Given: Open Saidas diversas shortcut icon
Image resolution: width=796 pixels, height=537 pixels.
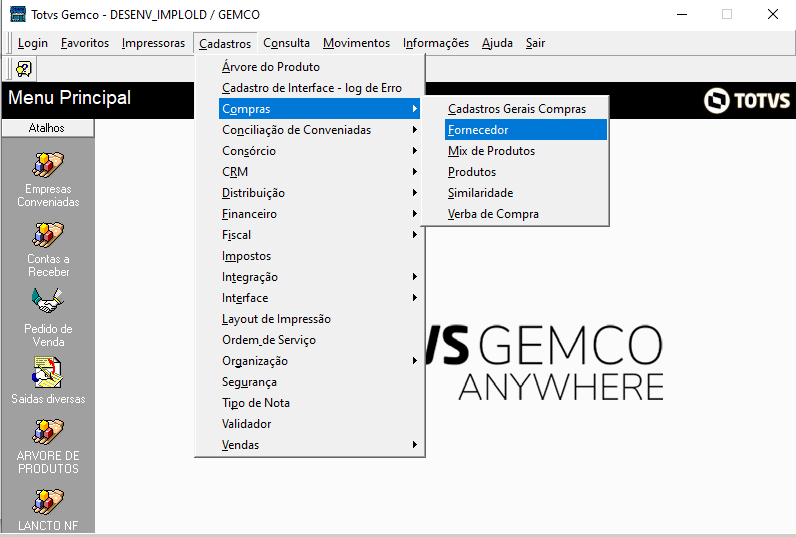Looking at the screenshot, I should [x=48, y=373].
